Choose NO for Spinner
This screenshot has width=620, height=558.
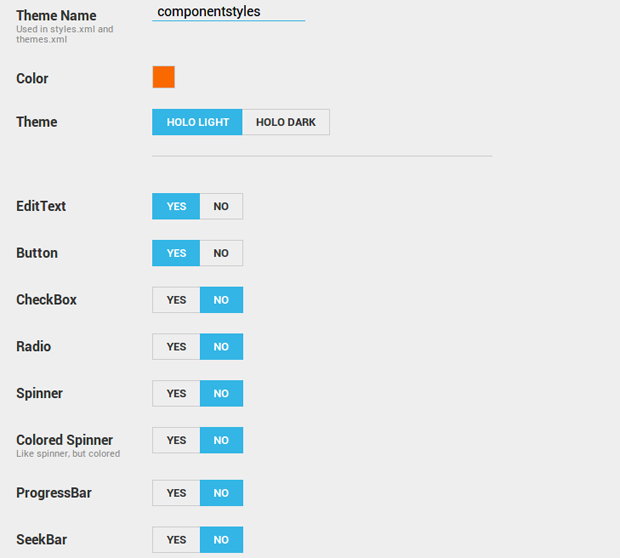pos(221,393)
